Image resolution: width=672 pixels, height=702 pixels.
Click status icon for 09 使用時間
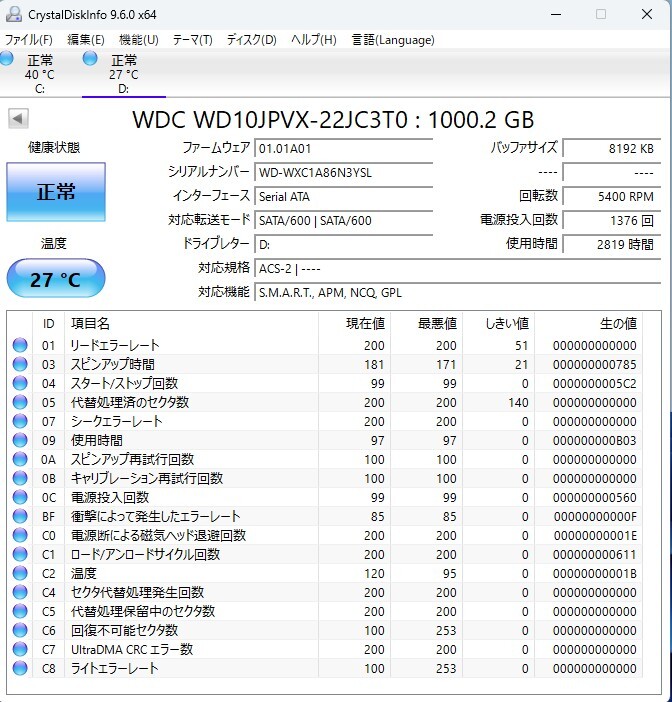[20, 440]
